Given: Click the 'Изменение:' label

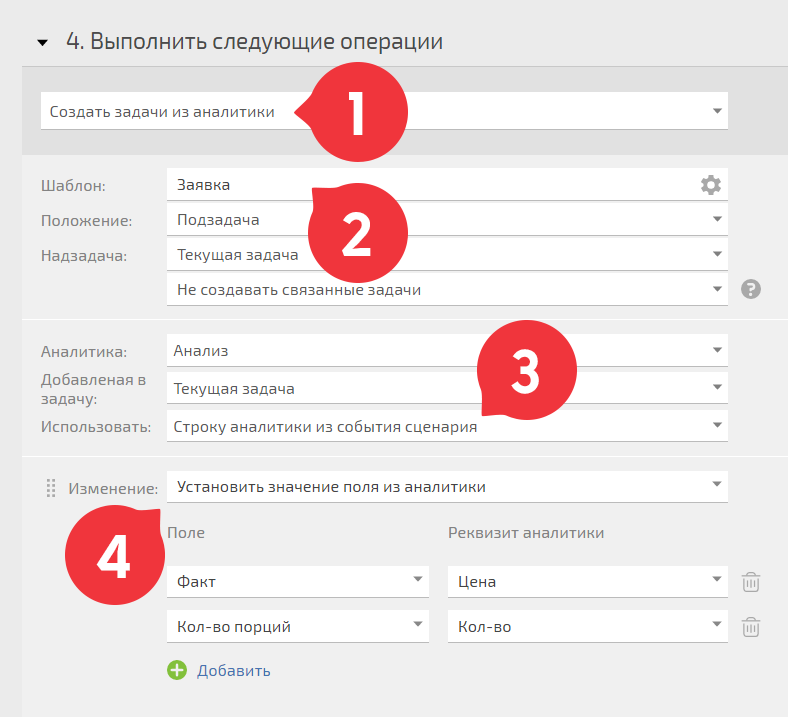Looking at the screenshot, I should tap(113, 488).
